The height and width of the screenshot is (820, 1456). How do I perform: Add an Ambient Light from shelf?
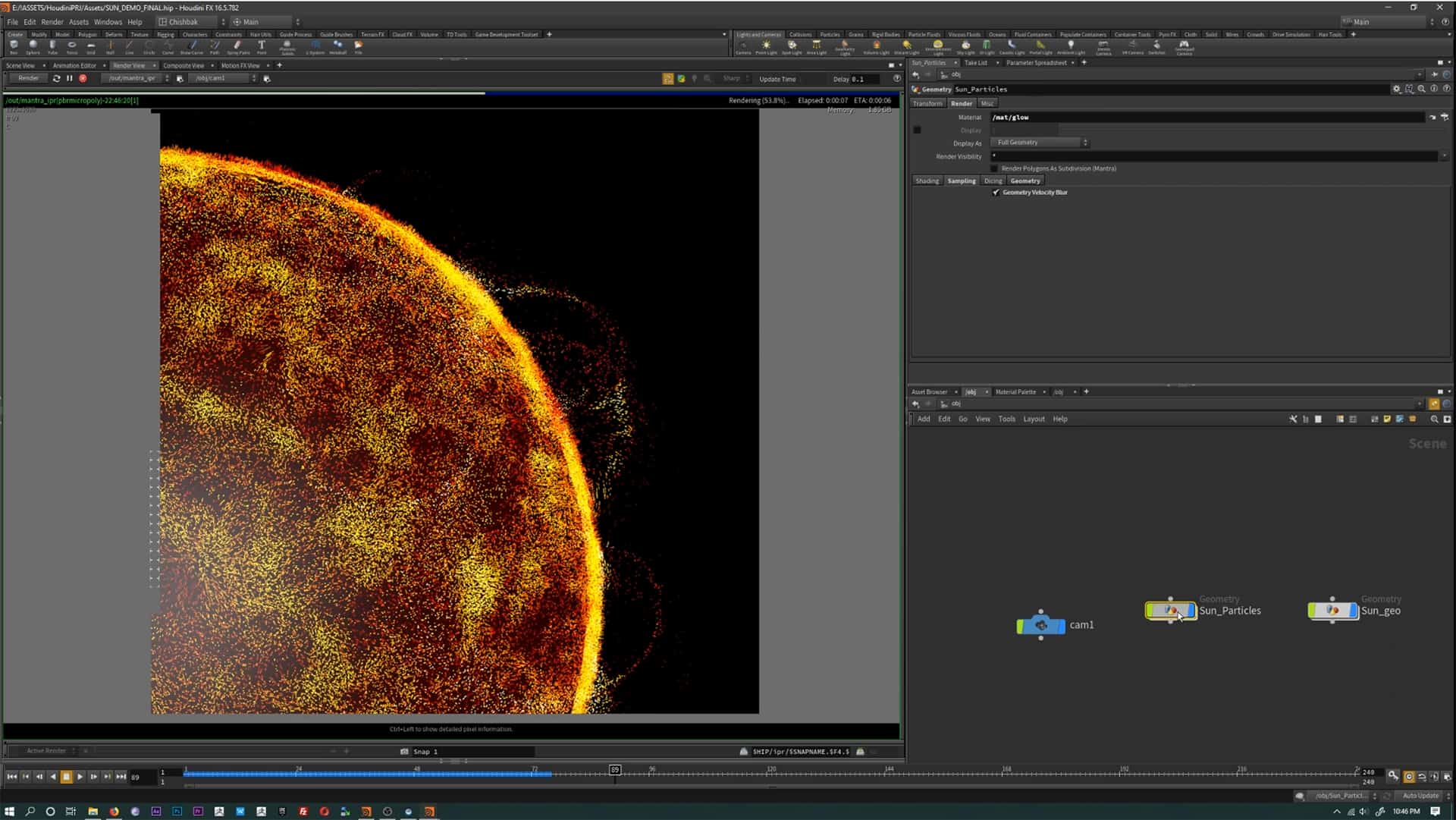pyautogui.click(x=1071, y=48)
